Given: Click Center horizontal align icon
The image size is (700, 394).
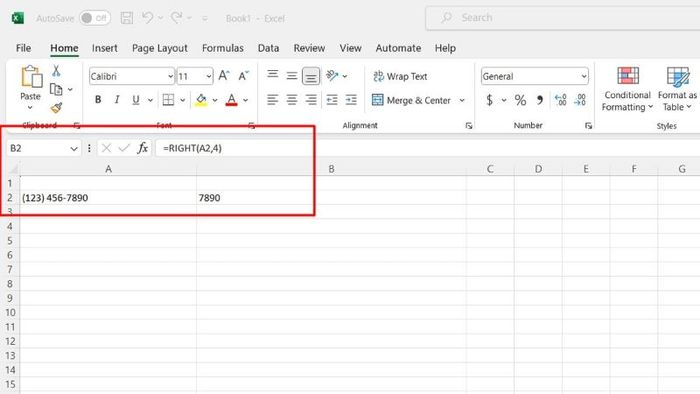Looking at the screenshot, I should (x=292, y=100).
